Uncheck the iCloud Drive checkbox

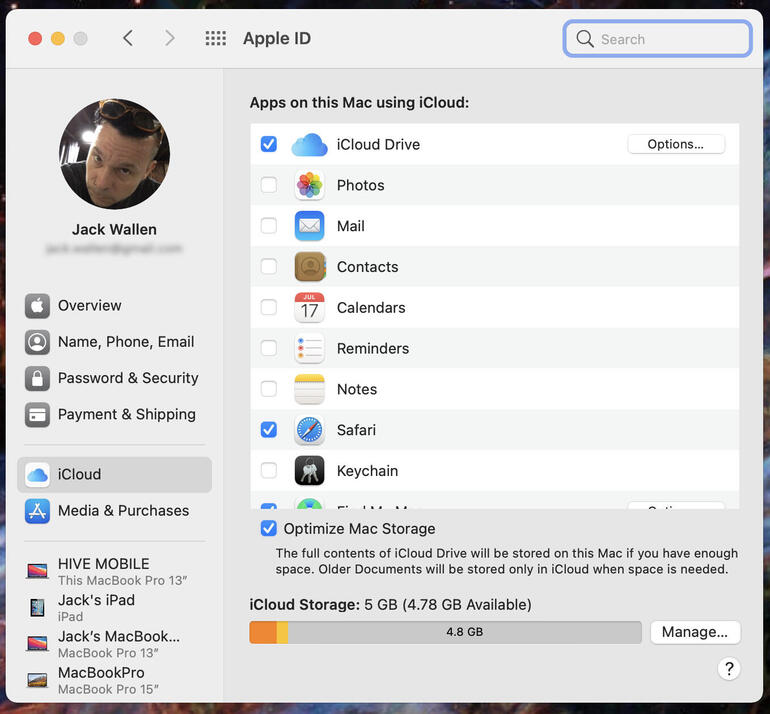point(269,144)
